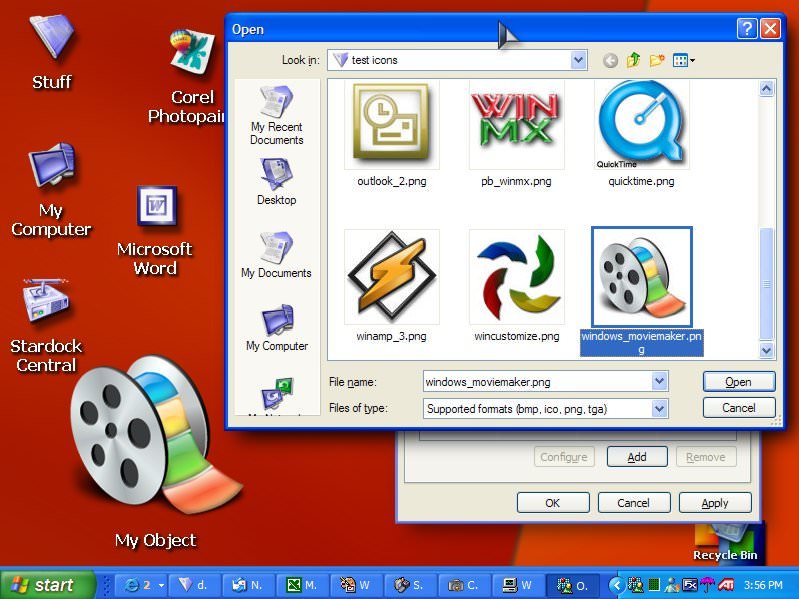Viewport: 799px width, 599px height.
Task: Switch to the 'M.' Excel taskbar button
Action: (303, 585)
